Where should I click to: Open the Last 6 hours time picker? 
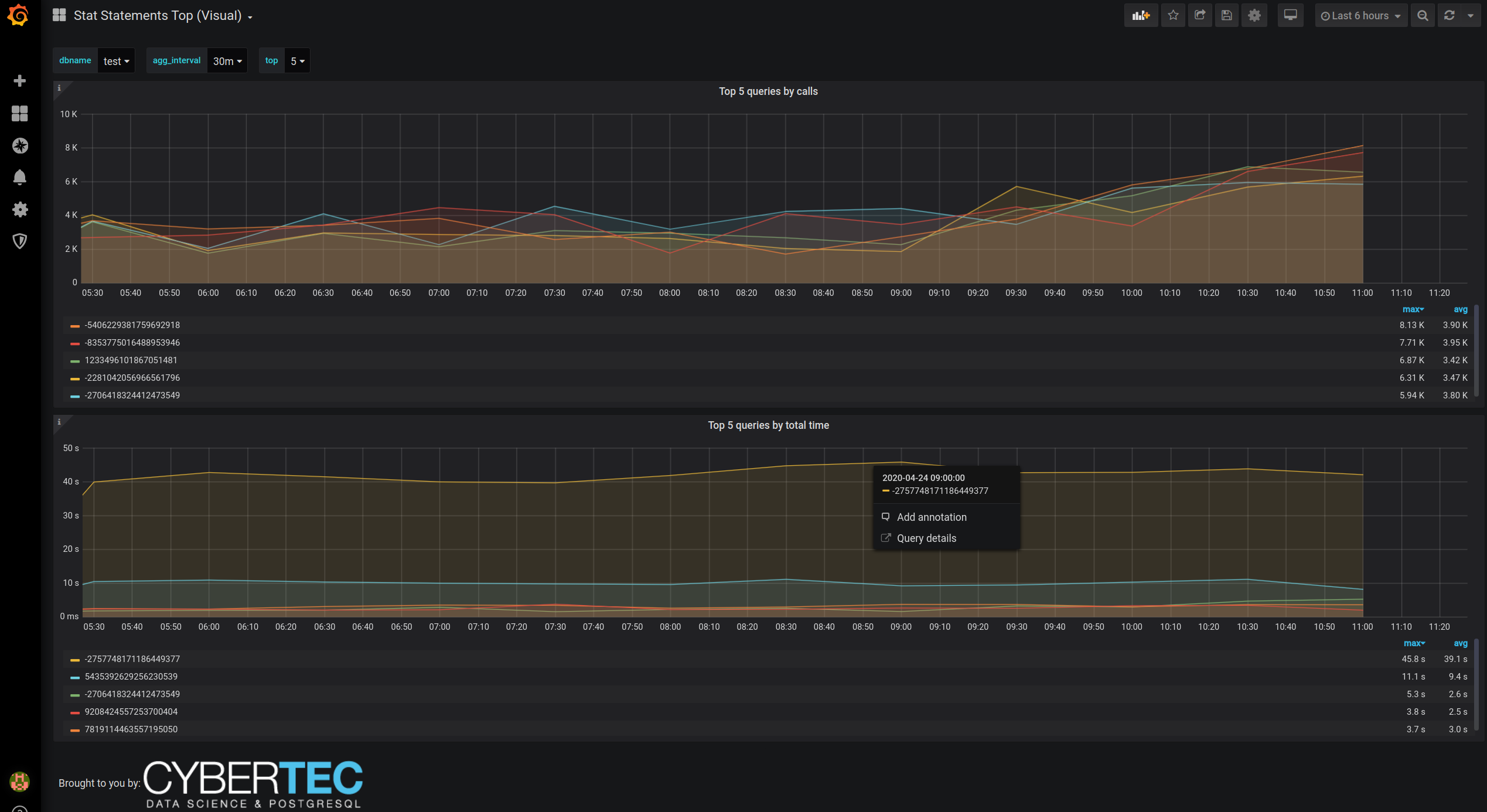click(x=1360, y=16)
